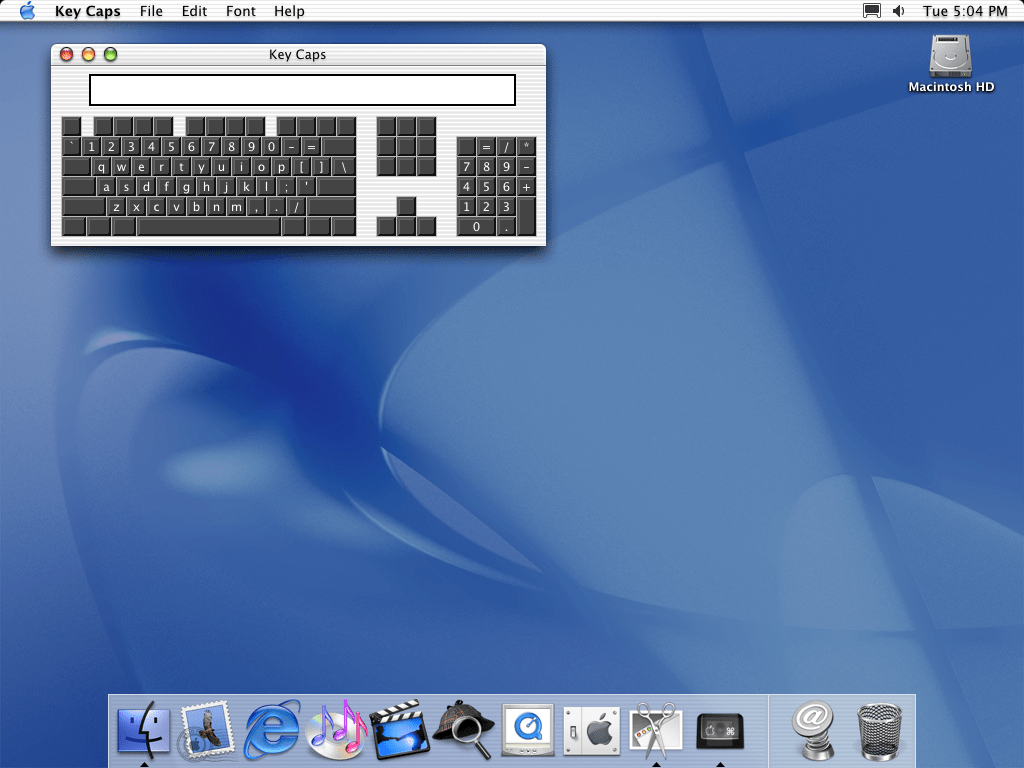
Task: Click the Key Caps text display field
Action: 302,90
